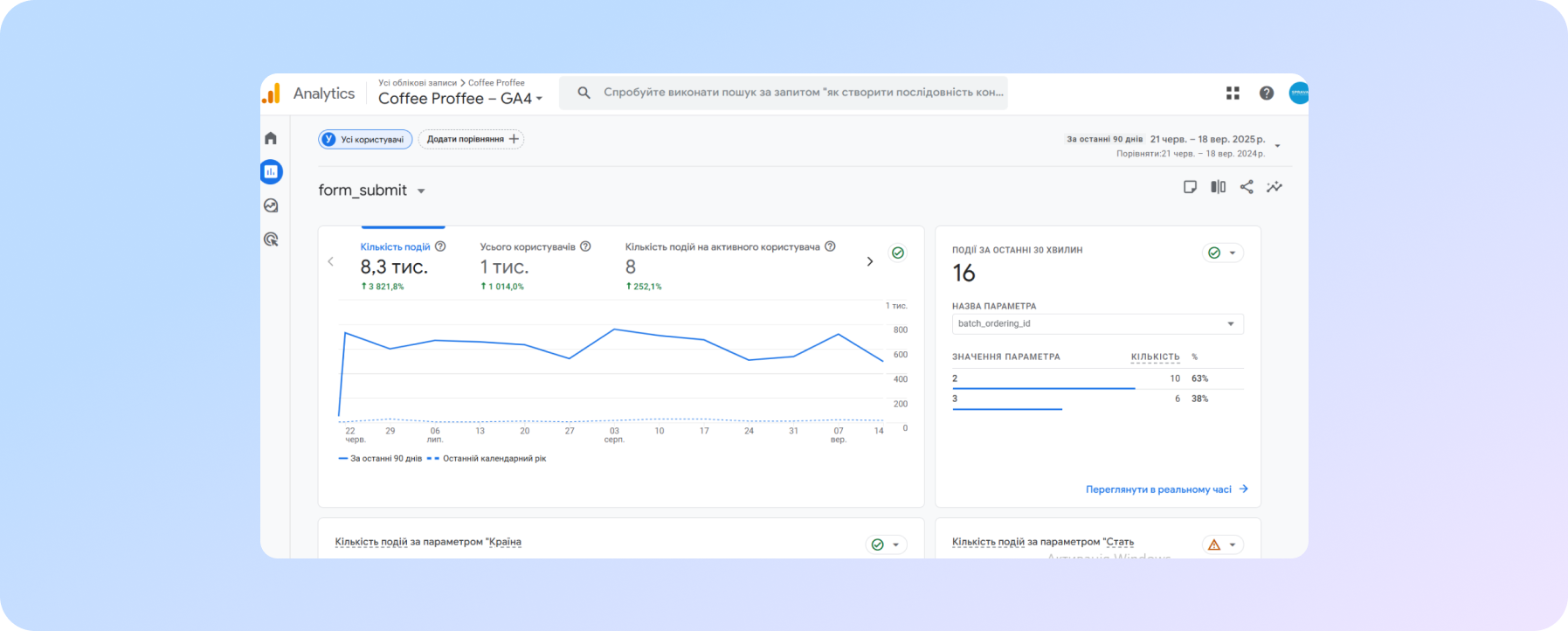Expand the form_submit event dropdown
Viewport: 1568px width, 631px height.
point(421,191)
